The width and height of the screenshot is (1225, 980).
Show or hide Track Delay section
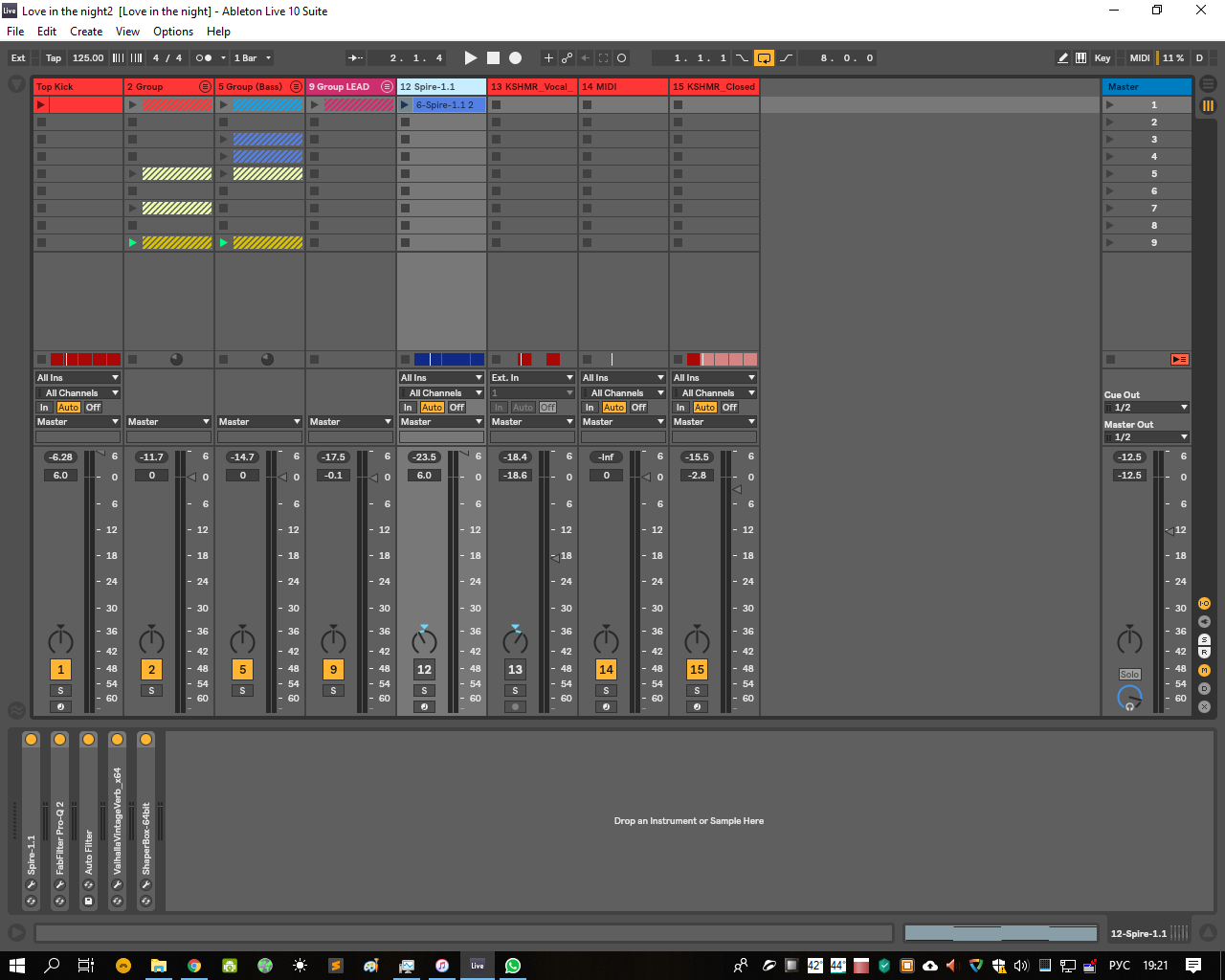1205,688
